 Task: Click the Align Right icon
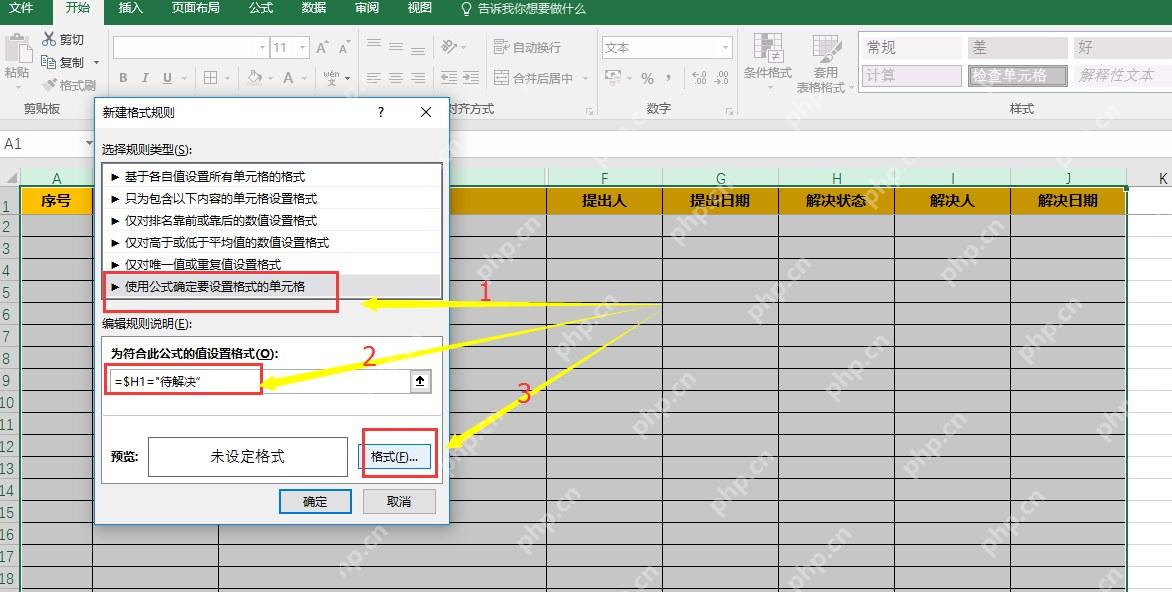[419, 78]
